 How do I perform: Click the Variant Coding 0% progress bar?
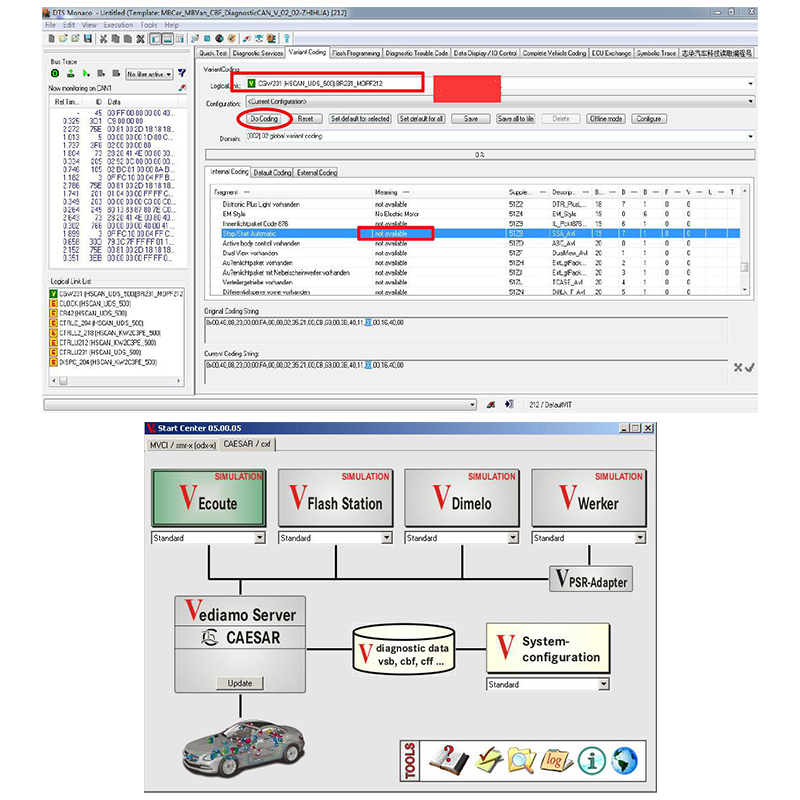(x=480, y=155)
